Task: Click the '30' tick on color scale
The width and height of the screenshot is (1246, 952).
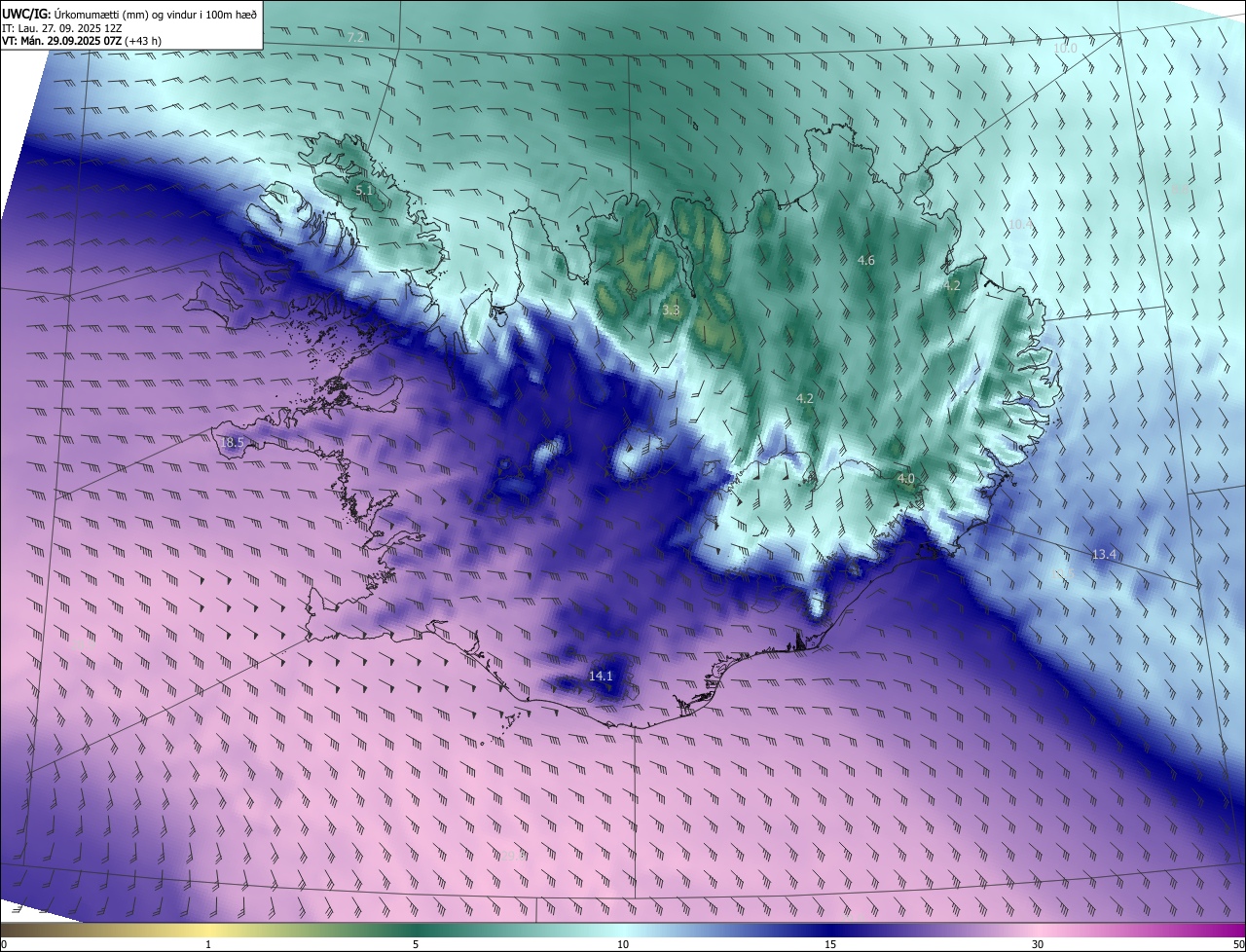Action: [1038, 944]
